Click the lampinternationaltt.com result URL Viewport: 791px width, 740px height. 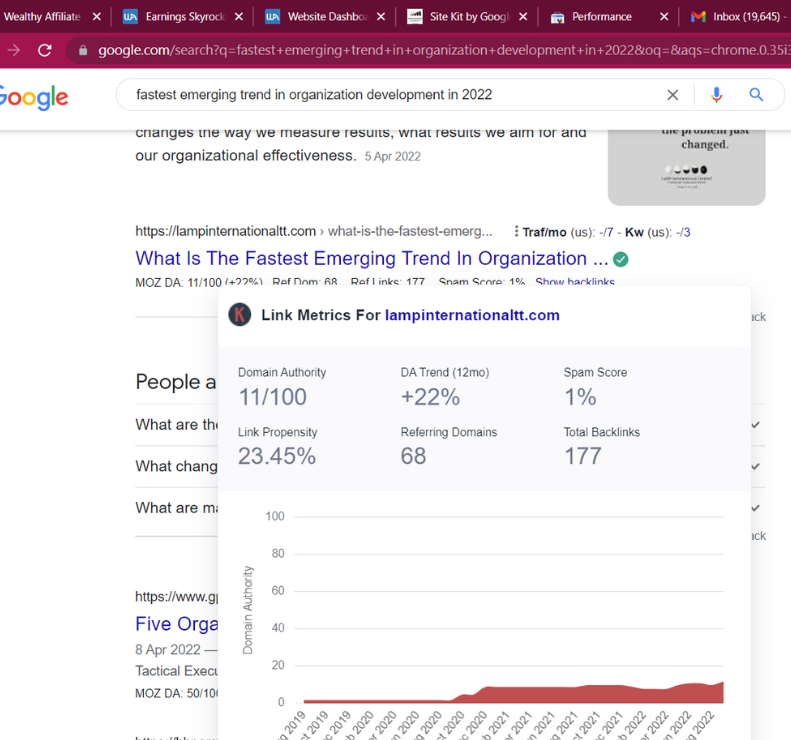coord(314,232)
